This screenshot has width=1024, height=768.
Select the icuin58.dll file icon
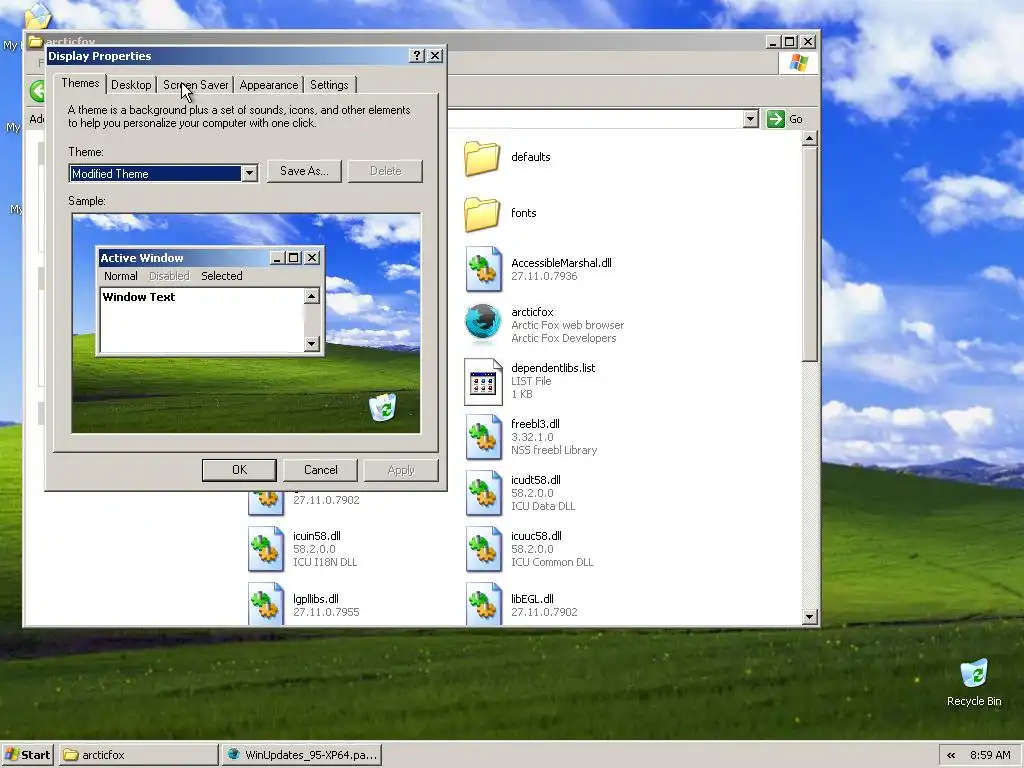pyautogui.click(x=266, y=549)
